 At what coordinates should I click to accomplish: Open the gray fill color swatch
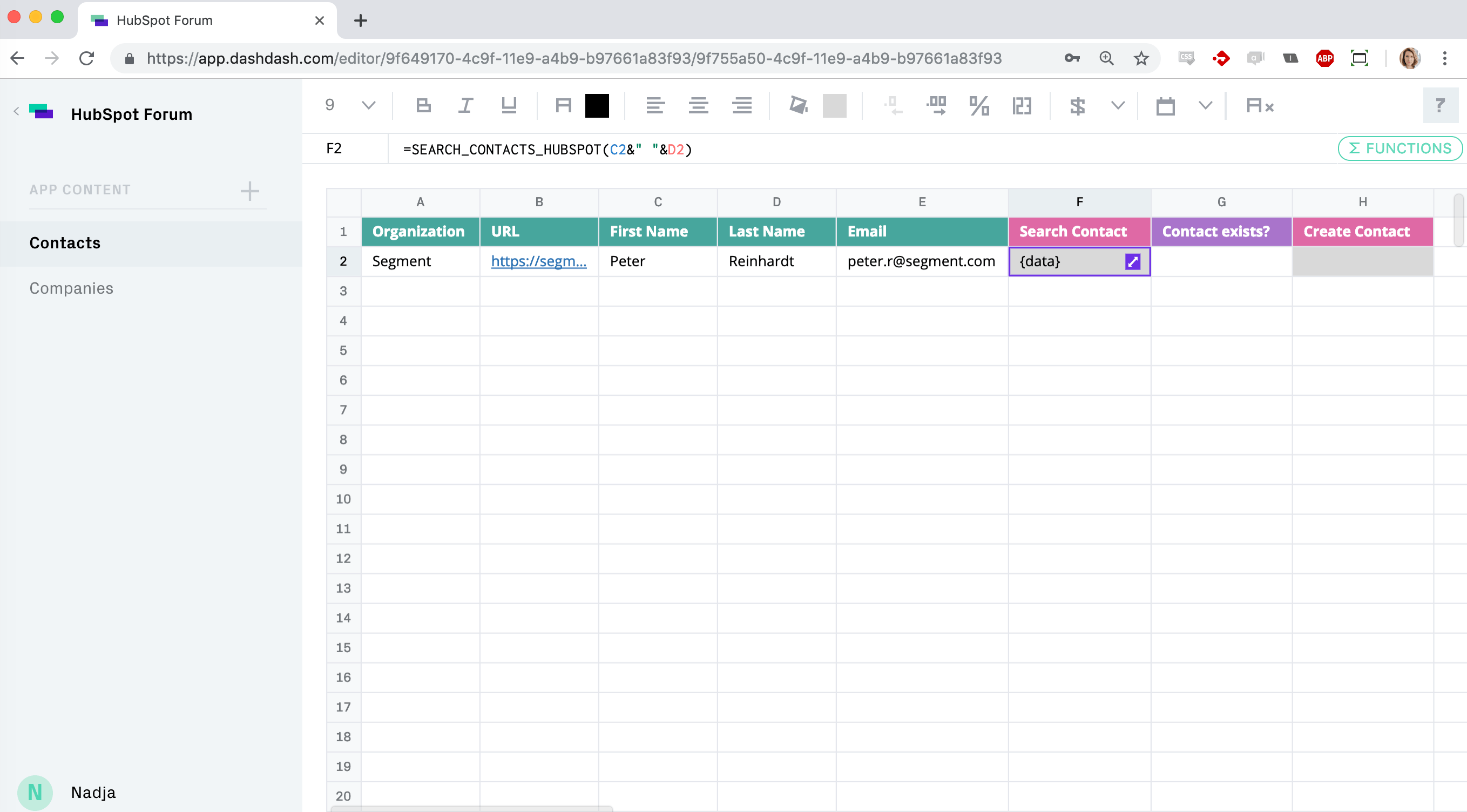pos(834,106)
